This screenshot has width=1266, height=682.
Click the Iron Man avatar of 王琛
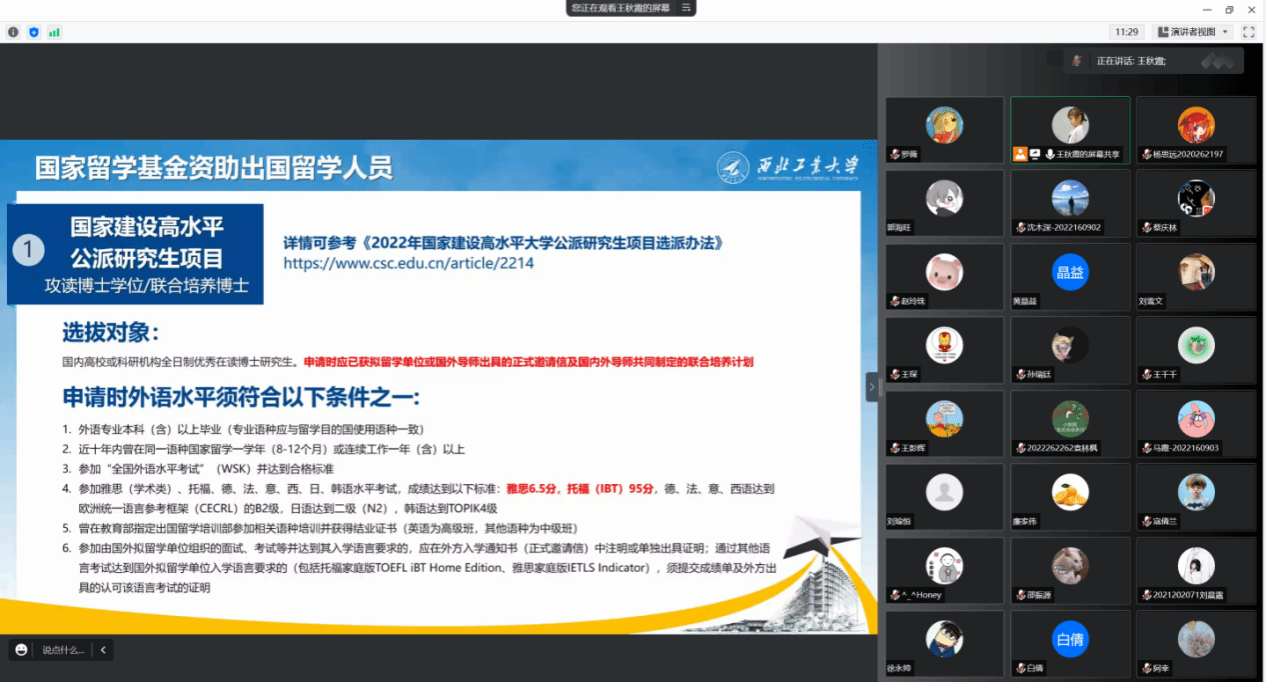tap(943, 345)
